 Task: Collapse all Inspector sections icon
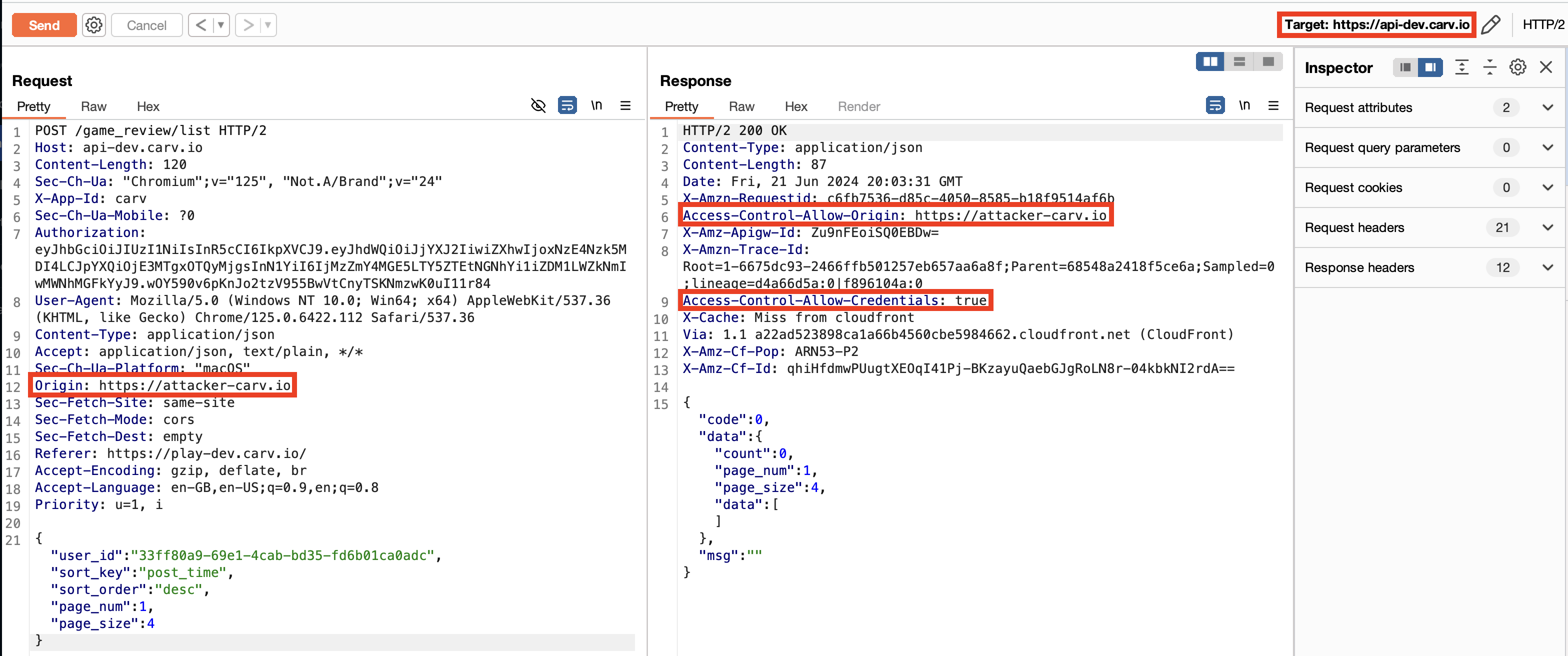coord(1490,67)
